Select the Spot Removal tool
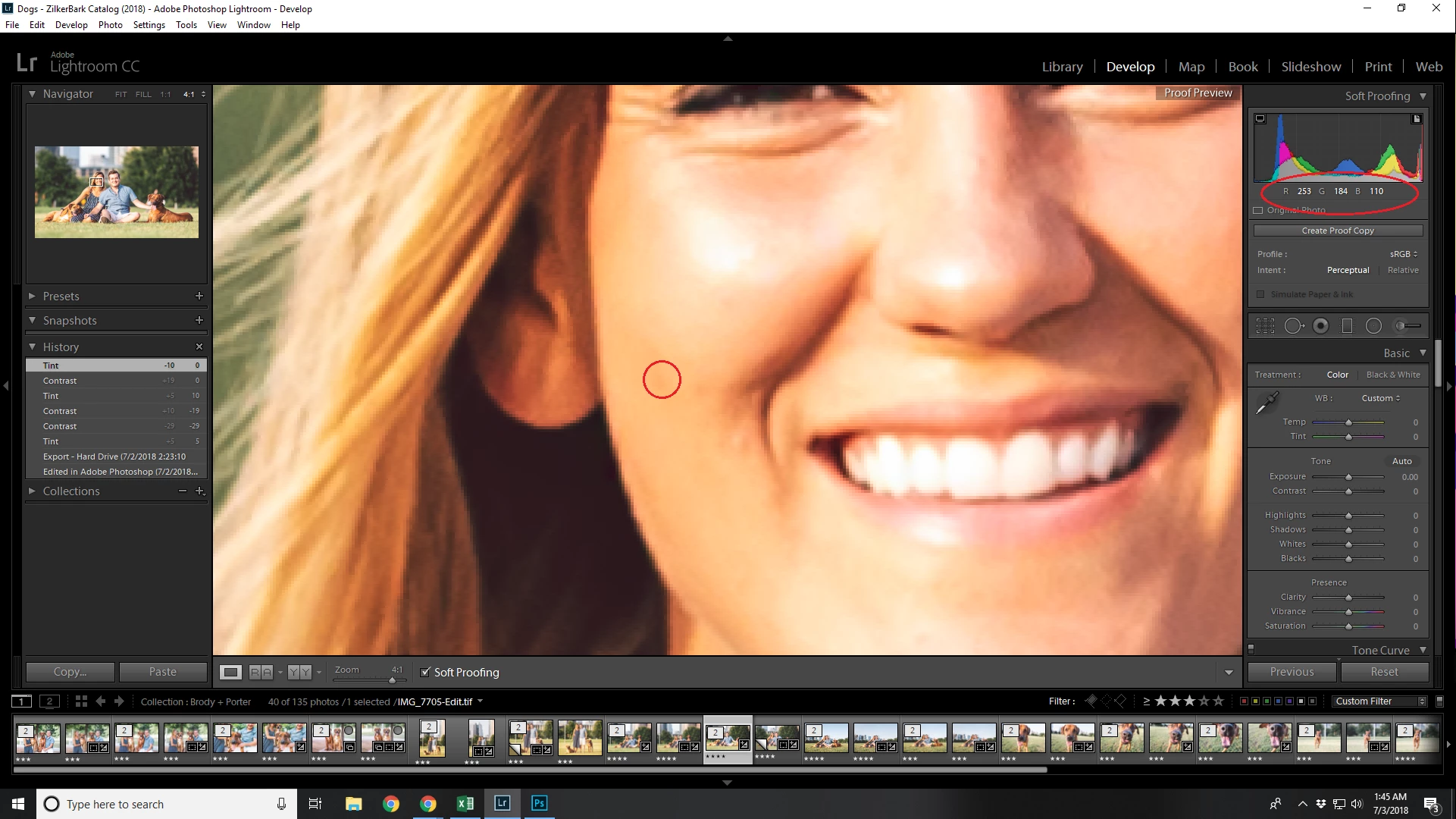1456x819 pixels. (x=1293, y=326)
